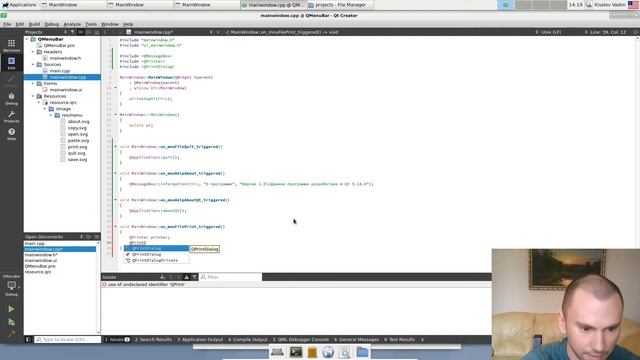This screenshot has height=360, width=640.
Task: Show warnings toggle in Issues pane
Action: 187,277
